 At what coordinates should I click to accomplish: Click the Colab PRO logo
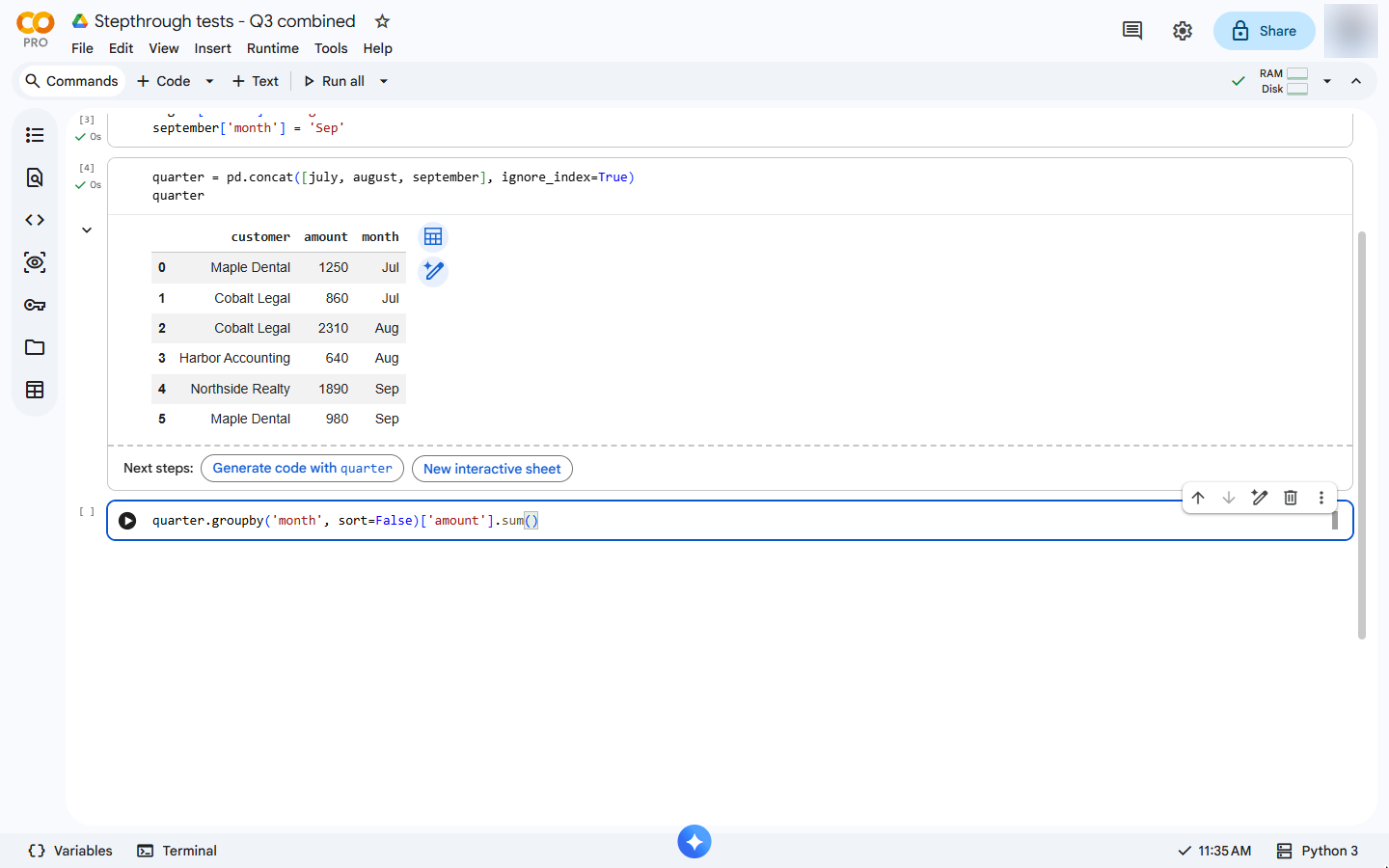tap(36, 29)
